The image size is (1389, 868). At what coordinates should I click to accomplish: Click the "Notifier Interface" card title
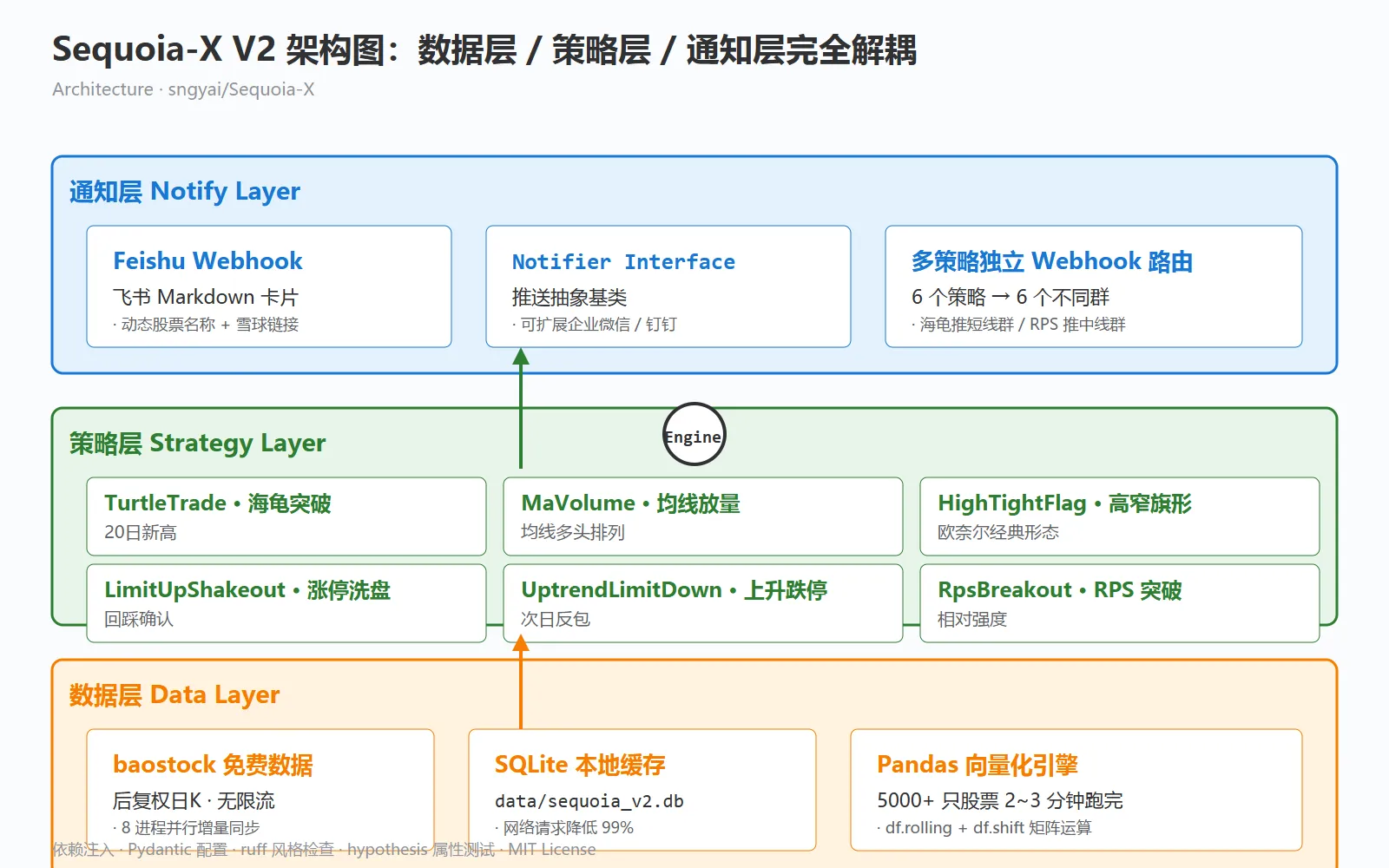[623, 261]
